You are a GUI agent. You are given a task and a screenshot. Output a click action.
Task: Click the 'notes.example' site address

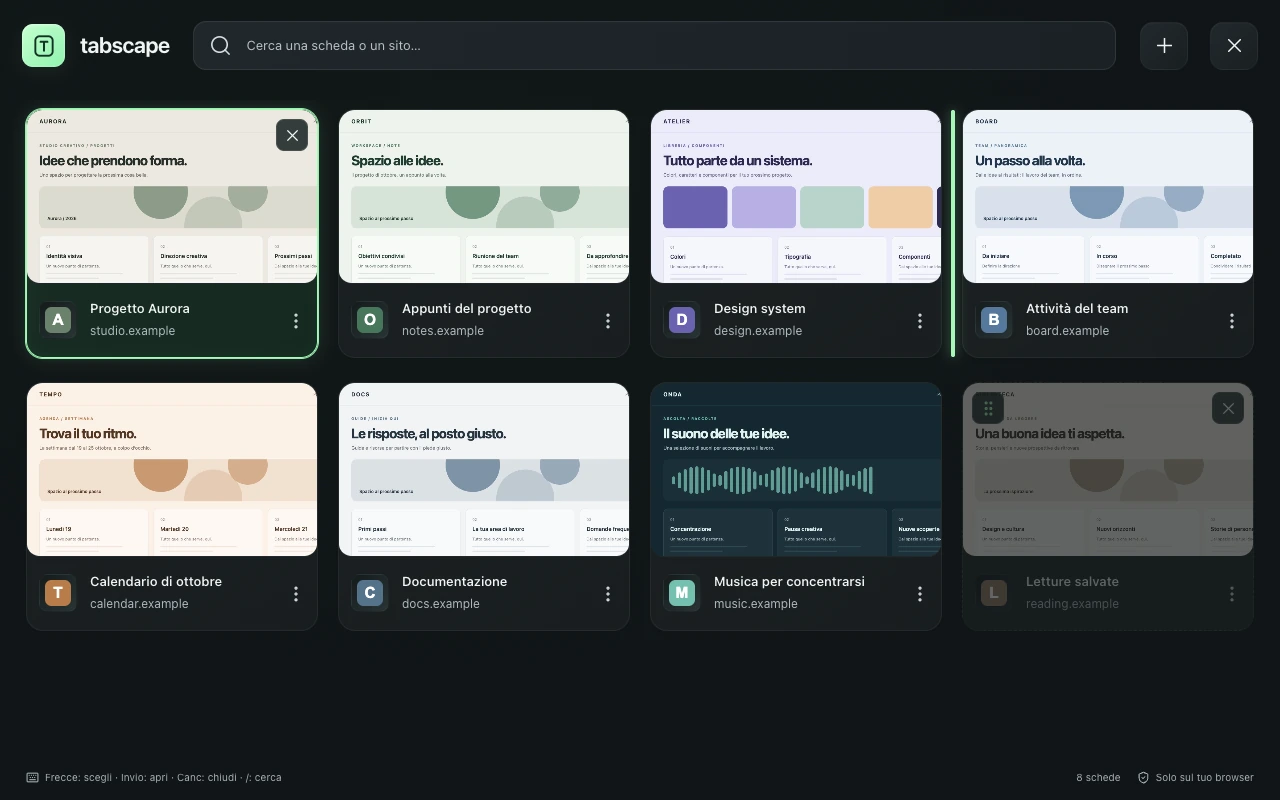pyautogui.click(x=443, y=331)
